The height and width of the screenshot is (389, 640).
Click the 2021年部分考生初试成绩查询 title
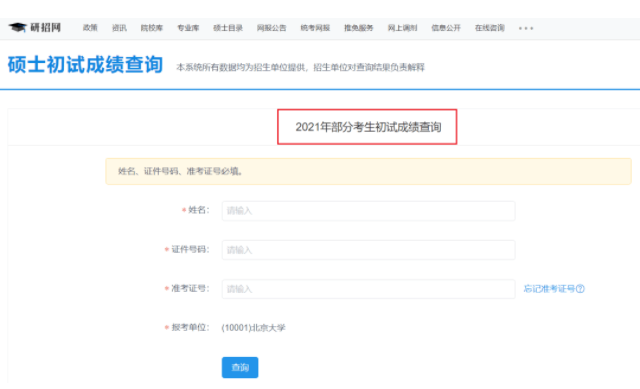(x=368, y=127)
